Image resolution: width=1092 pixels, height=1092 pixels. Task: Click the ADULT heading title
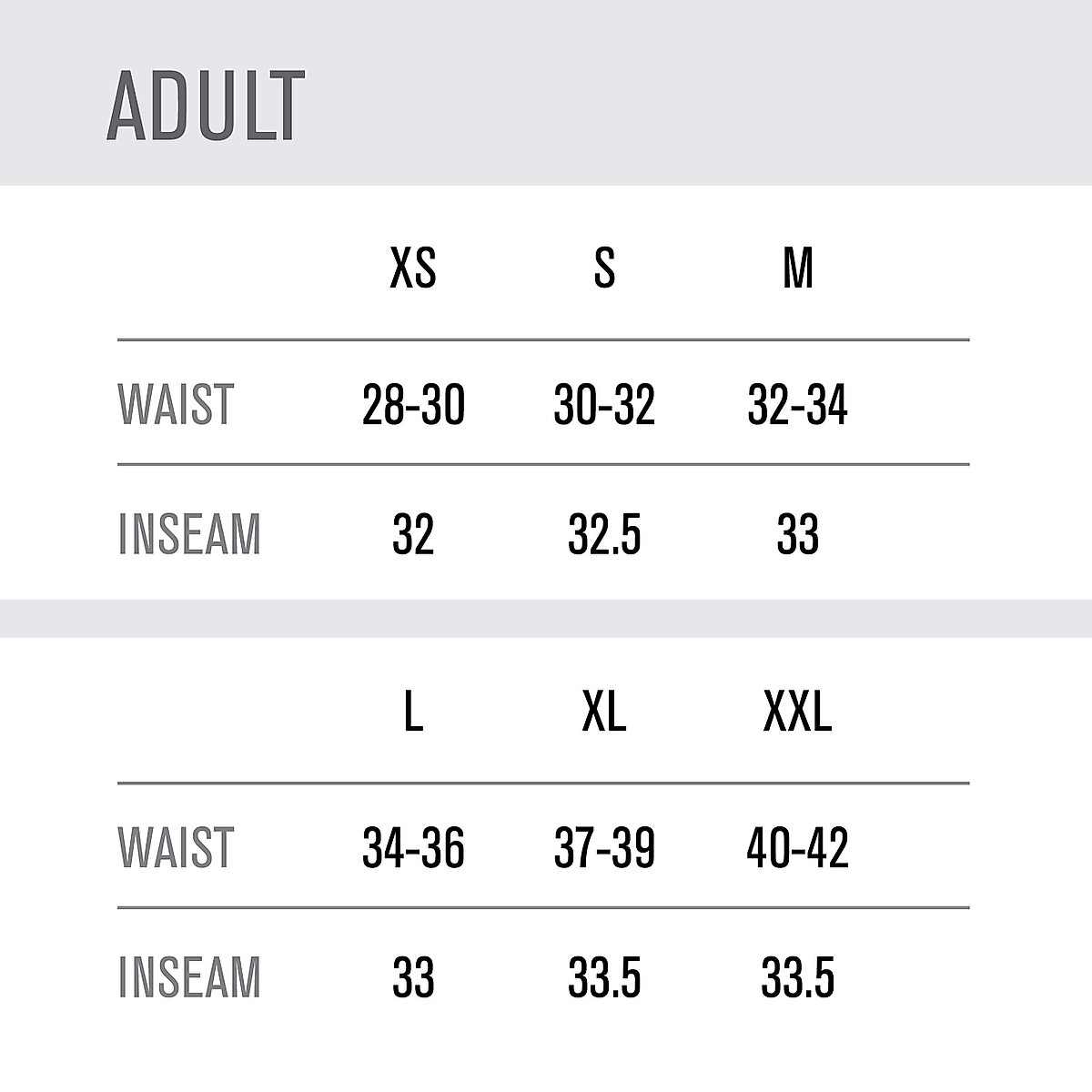205,106
